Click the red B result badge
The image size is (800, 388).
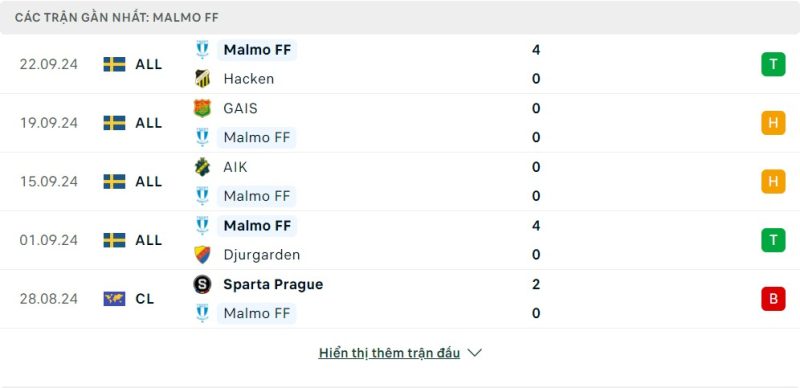point(773,299)
